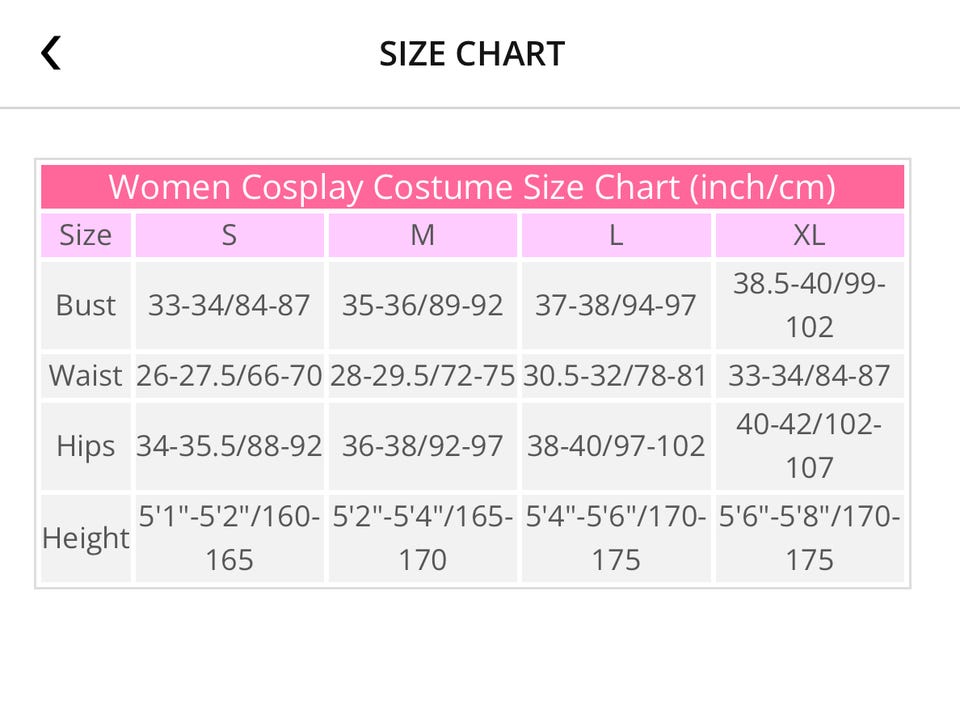
Task: Select the L size column header
Action: 616,235
